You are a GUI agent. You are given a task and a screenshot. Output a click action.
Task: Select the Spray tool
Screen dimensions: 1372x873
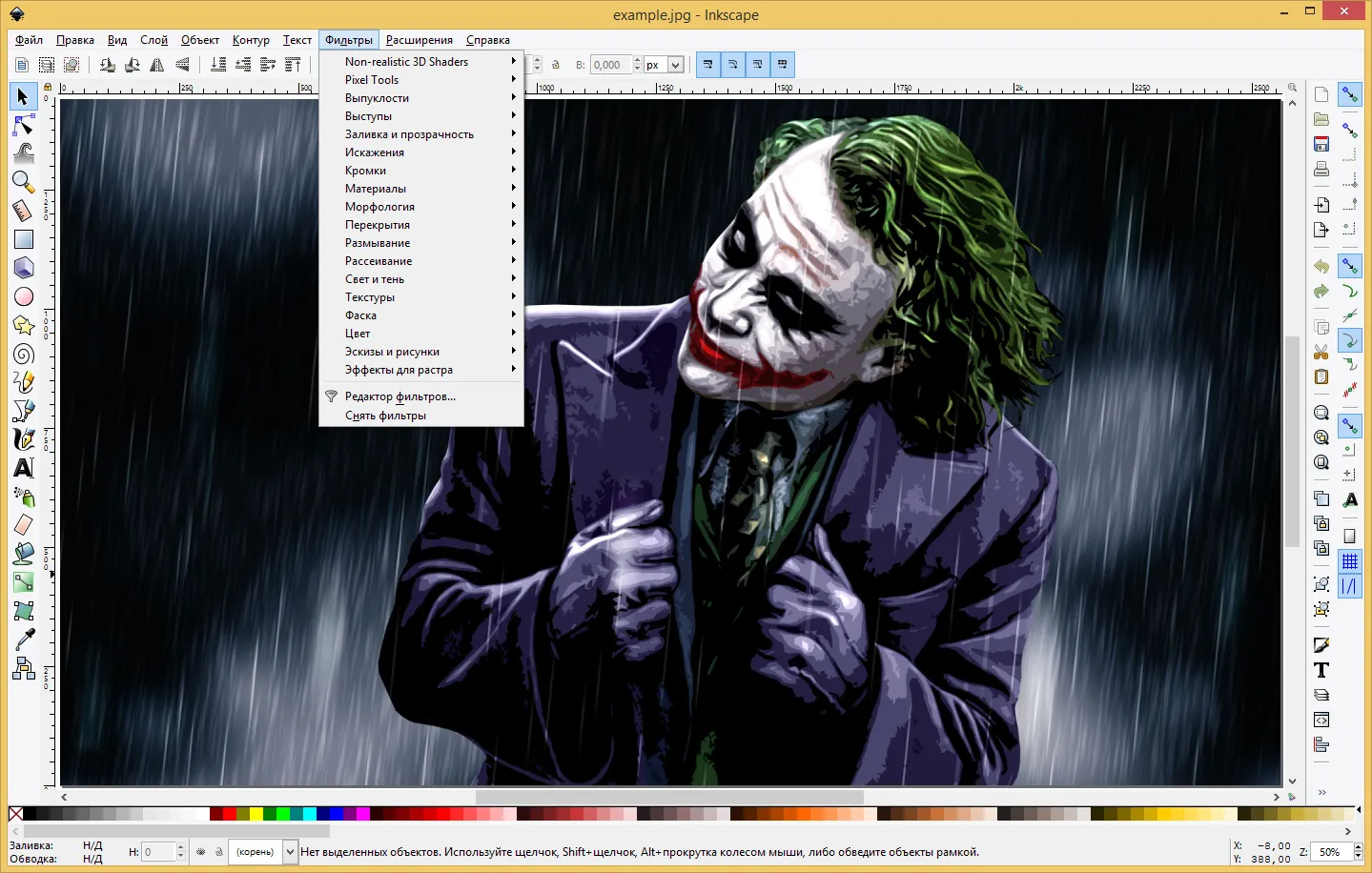23,497
